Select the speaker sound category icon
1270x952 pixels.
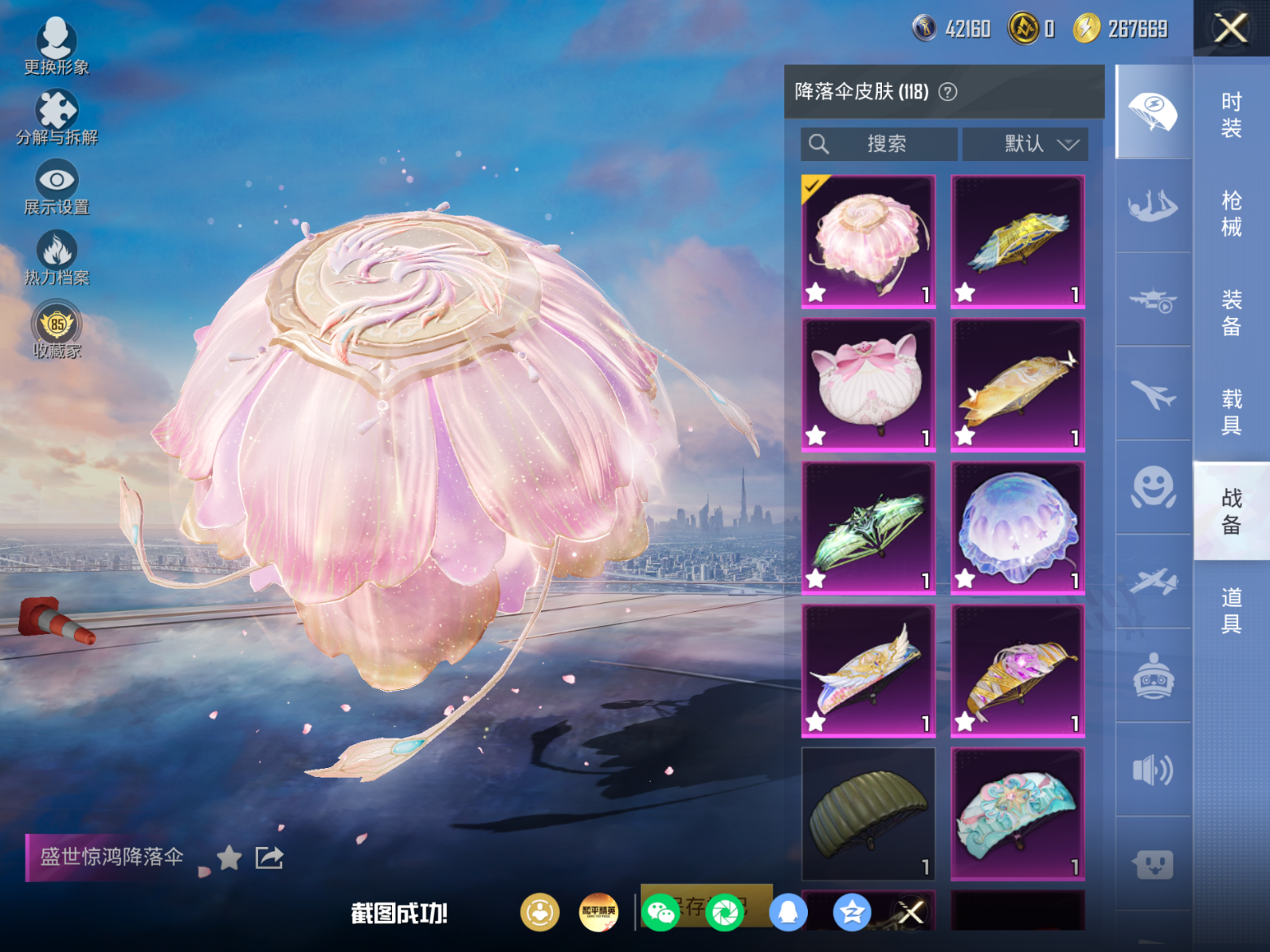(1154, 770)
